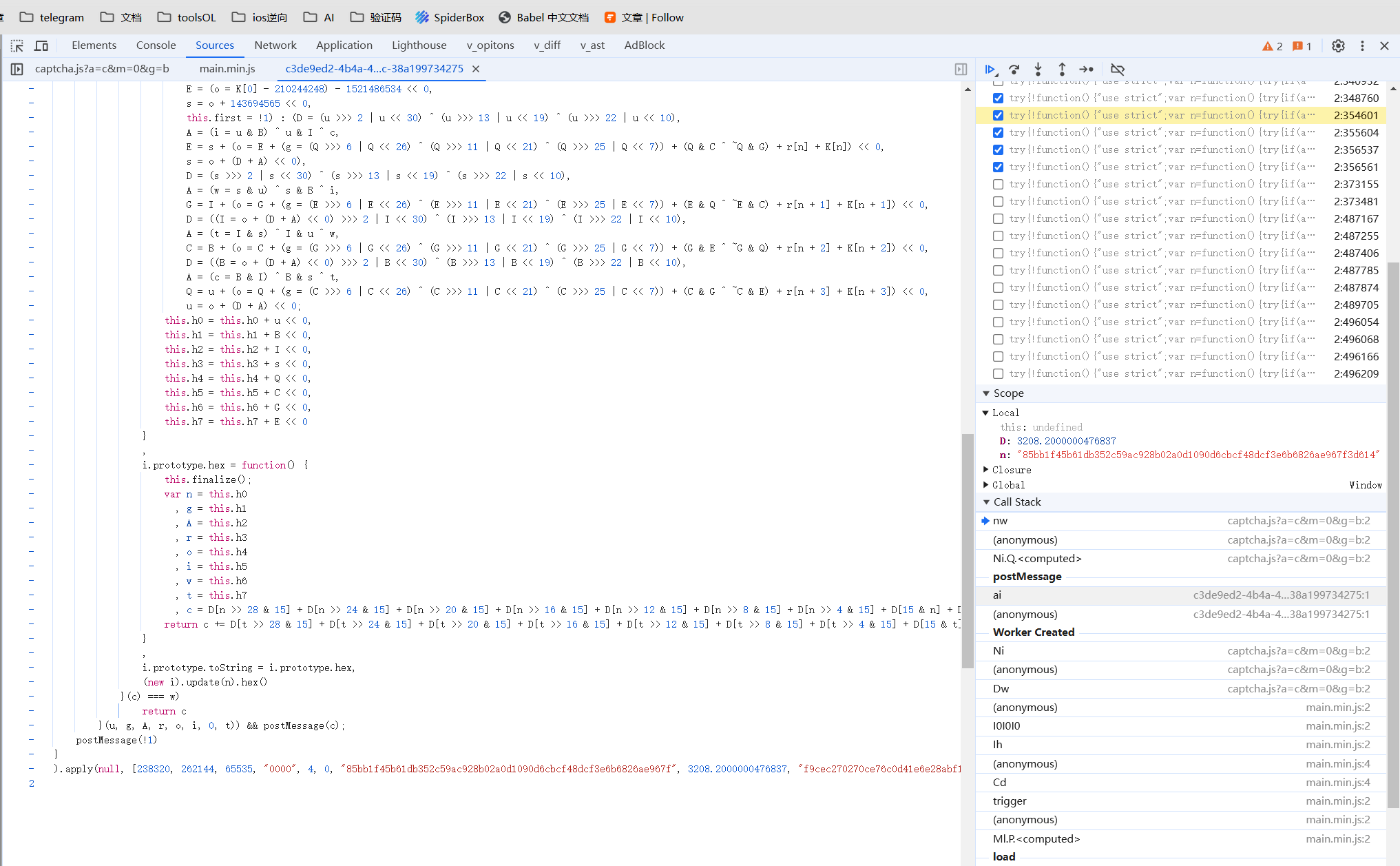Open DevTools more options menu
1400x866 pixels.
(x=1362, y=45)
